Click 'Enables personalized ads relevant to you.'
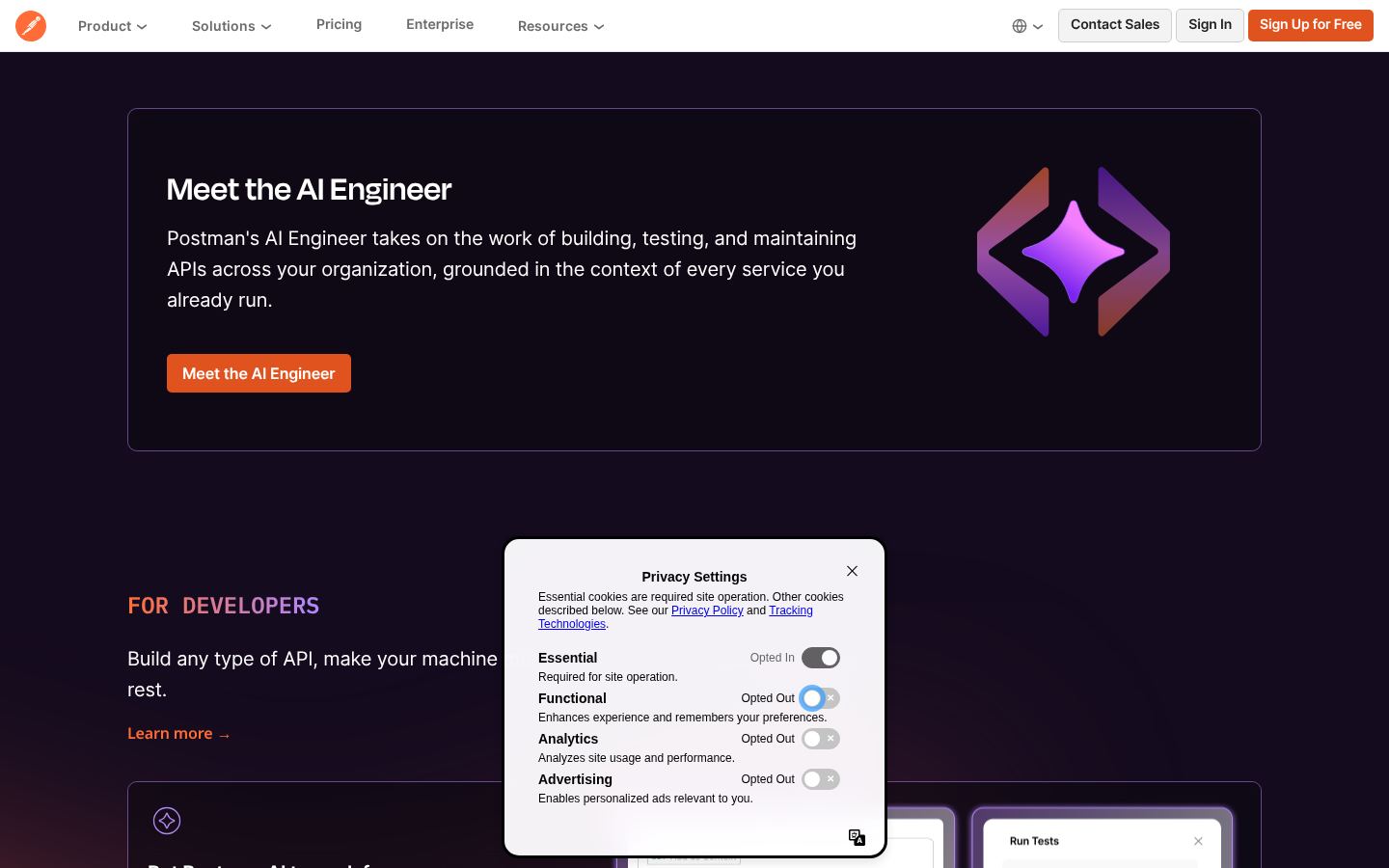This screenshot has width=1389, height=868. [x=645, y=799]
